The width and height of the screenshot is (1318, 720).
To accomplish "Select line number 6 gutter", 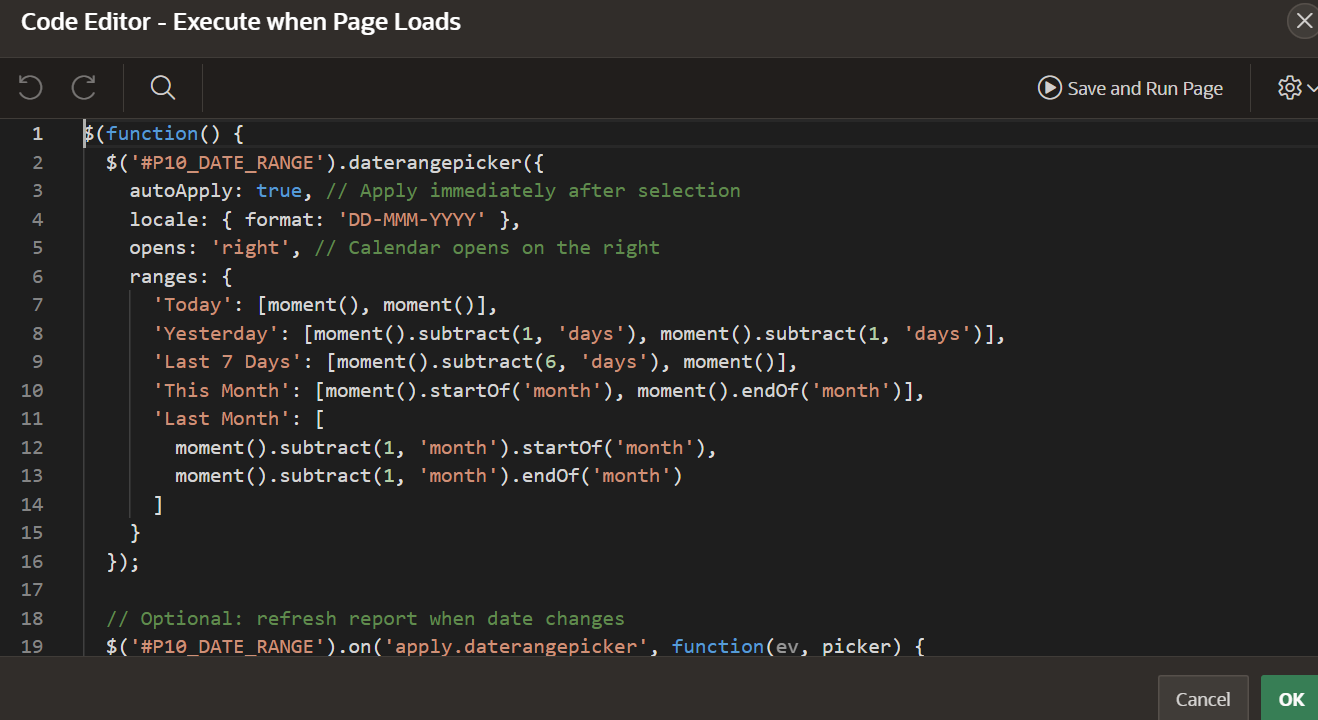I will (37, 276).
